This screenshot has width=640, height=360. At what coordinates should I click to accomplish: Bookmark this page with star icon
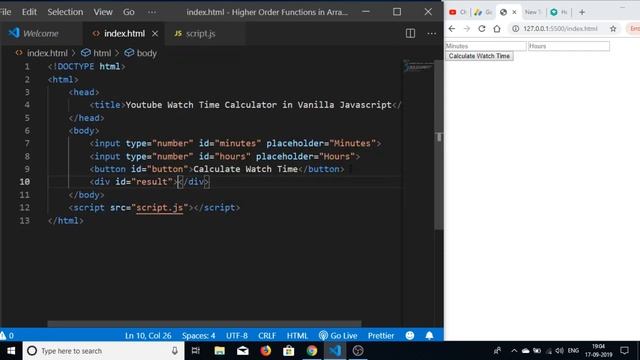pyautogui.click(x=613, y=29)
